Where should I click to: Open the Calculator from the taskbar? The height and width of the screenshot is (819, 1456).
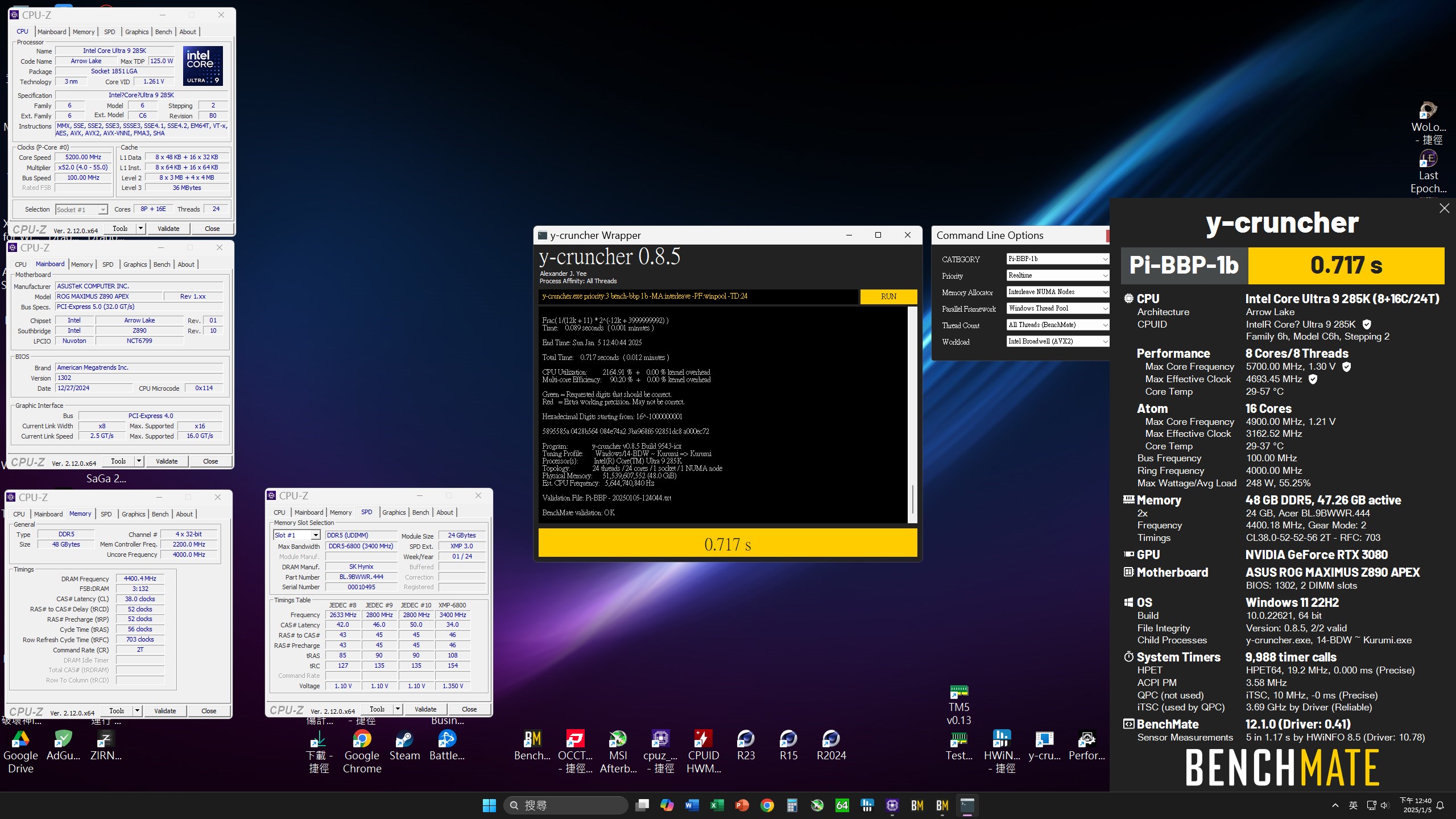click(x=792, y=805)
